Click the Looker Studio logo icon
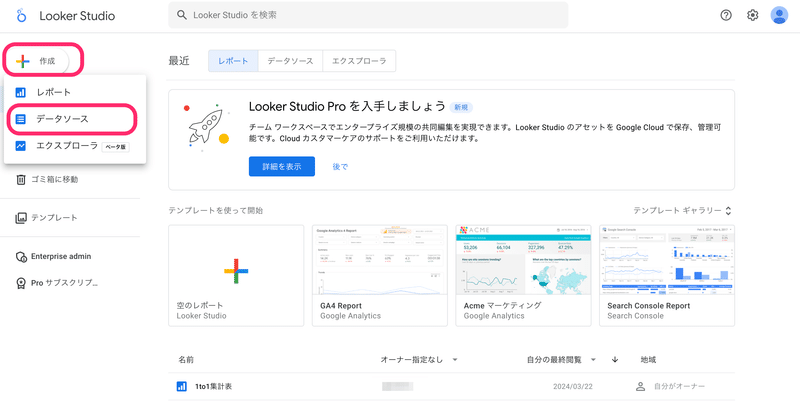 20,16
